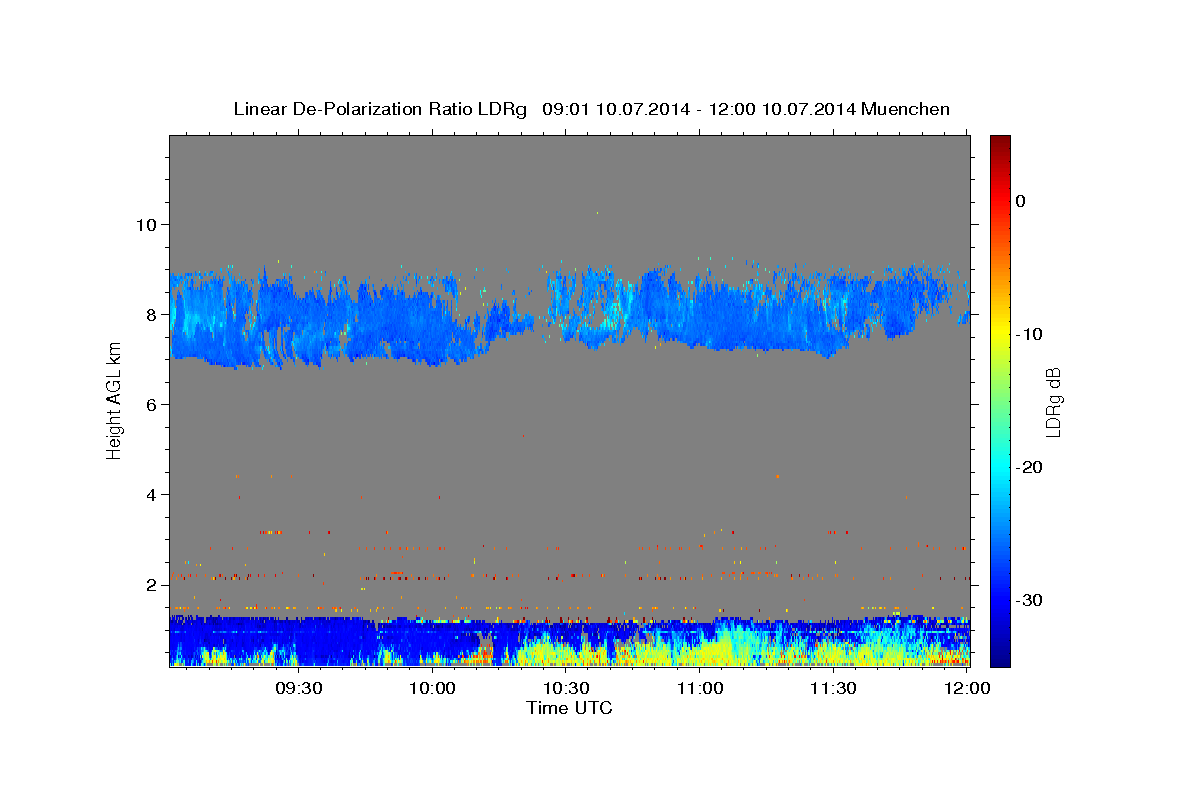Viewport: 1200px width, 800px height.
Task: Select the 12:00 time tick label
Action: click(x=966, y=689)
